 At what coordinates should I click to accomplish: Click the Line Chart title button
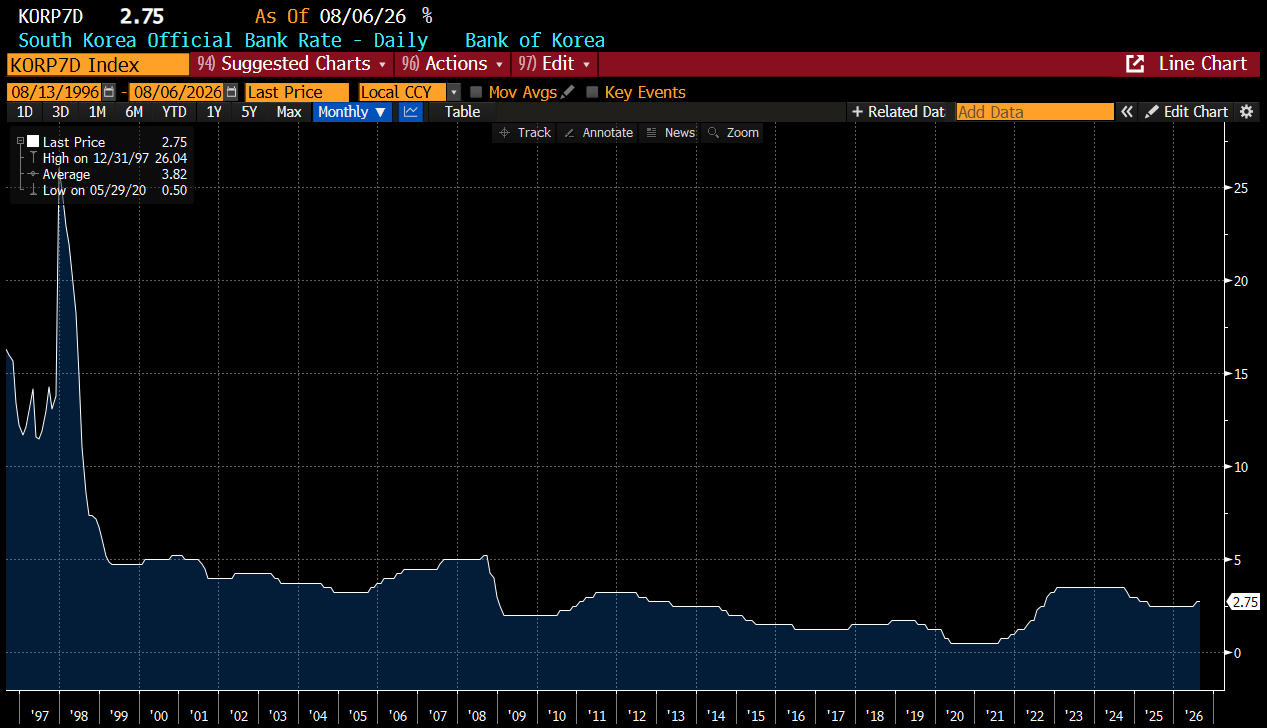[x=1203, y=64]
